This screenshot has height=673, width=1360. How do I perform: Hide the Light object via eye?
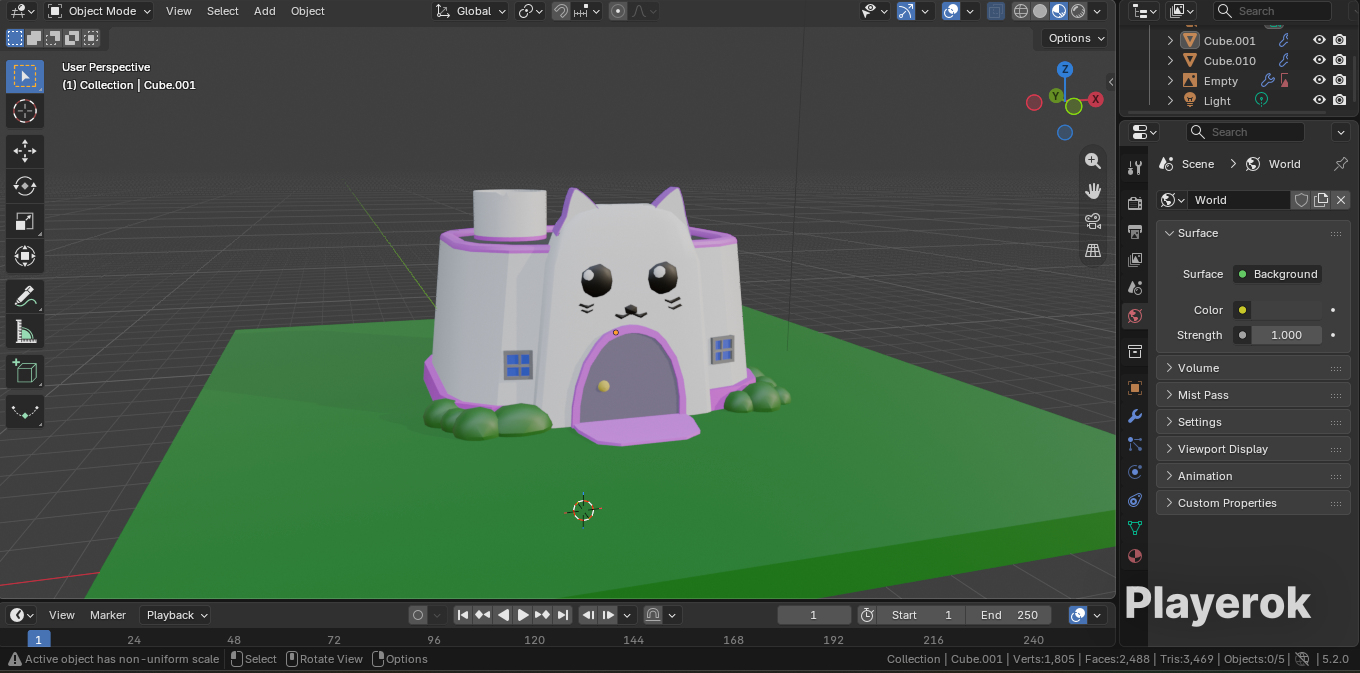click(x=1319, y=101)
